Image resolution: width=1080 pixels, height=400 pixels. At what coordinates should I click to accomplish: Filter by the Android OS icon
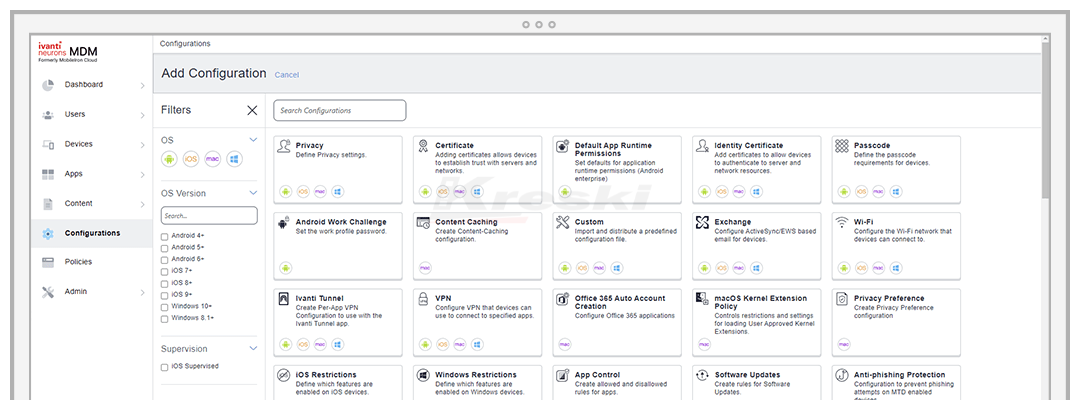click(169, 159)
